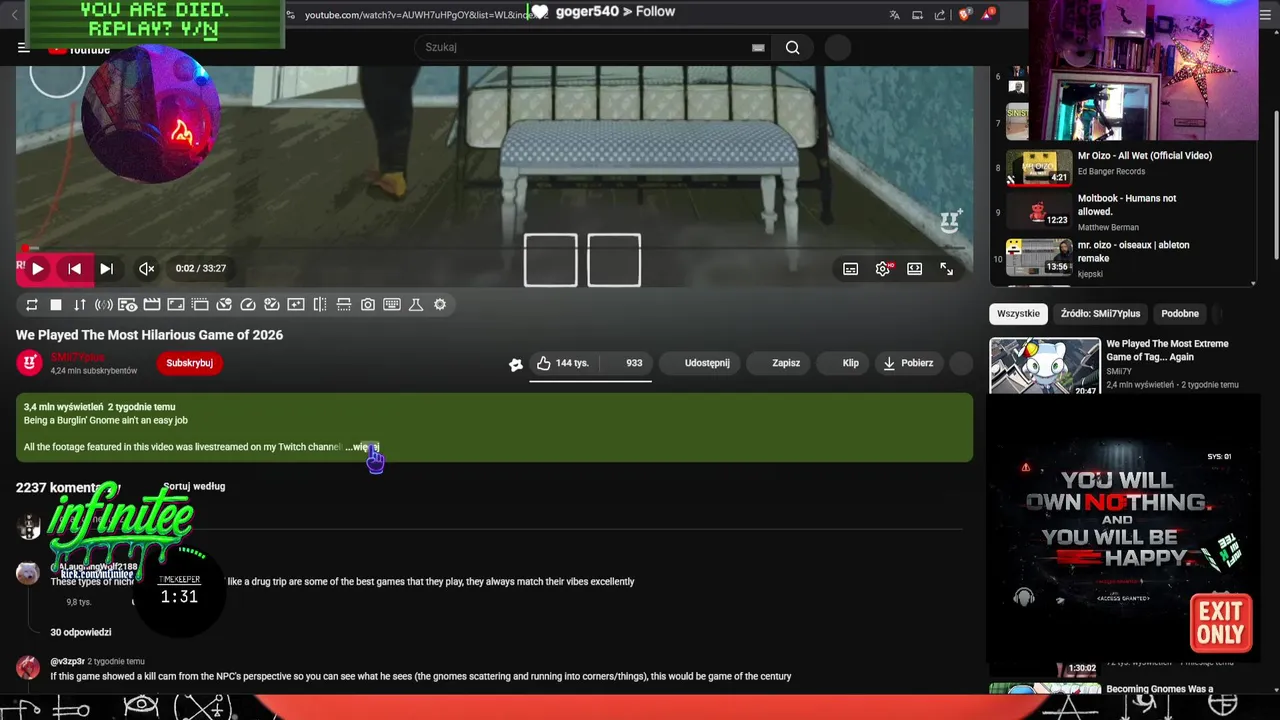The image size is (1280, 720).
Task: Toggle cinema mode clapperboard icon
Action: [152, 304]
